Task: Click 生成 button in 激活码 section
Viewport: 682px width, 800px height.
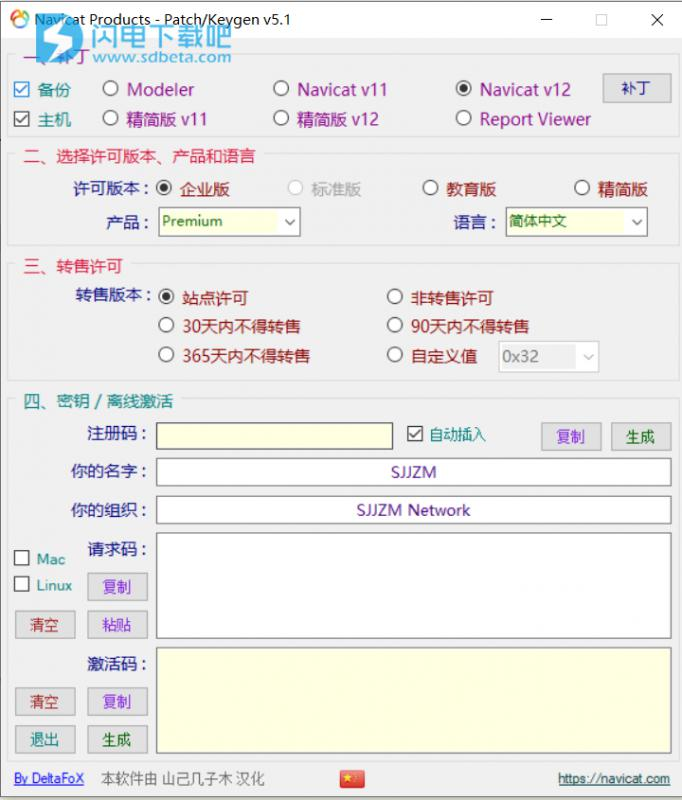Action: 117,739
